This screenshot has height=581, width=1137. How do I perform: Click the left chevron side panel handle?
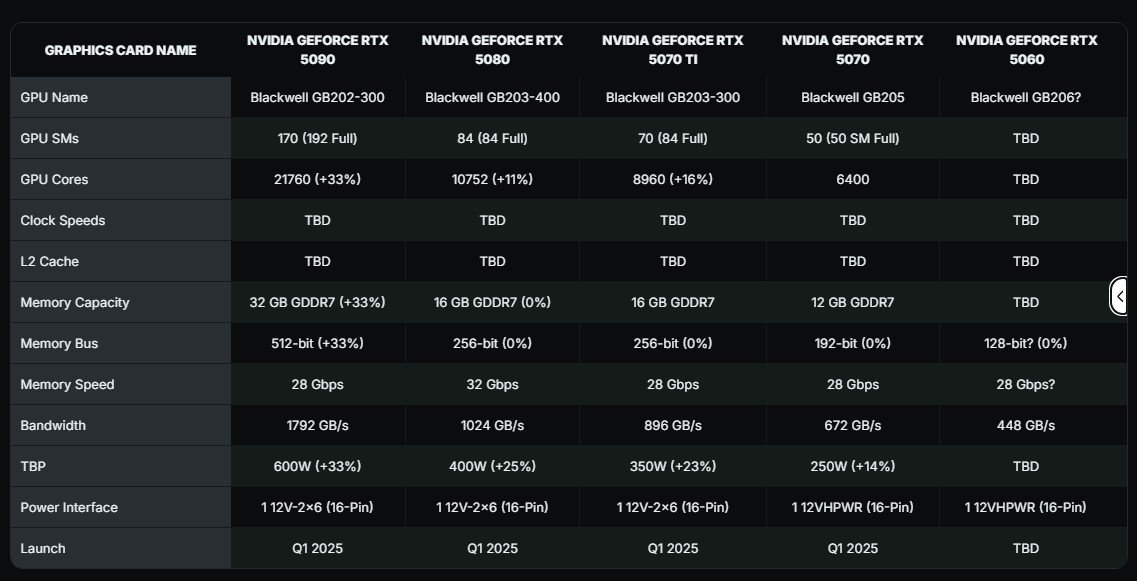click(x=1120, y=296)
